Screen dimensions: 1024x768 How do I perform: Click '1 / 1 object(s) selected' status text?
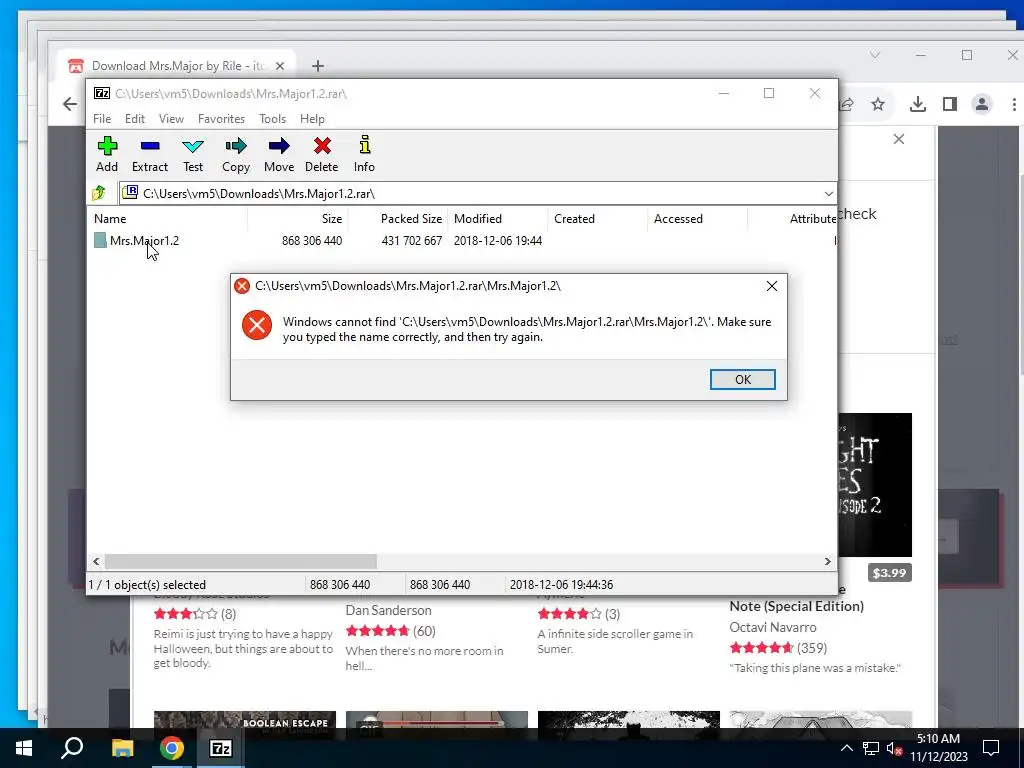147,584
